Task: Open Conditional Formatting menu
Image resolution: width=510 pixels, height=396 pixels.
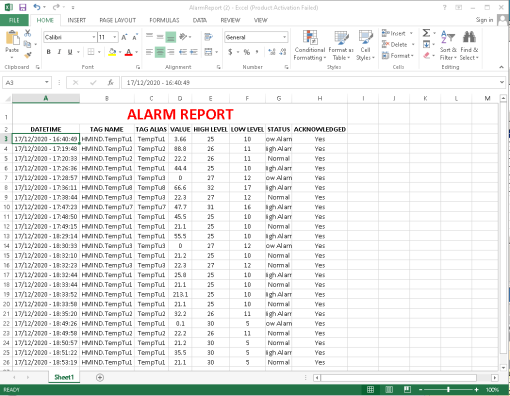Action: [x=310, y=45]
